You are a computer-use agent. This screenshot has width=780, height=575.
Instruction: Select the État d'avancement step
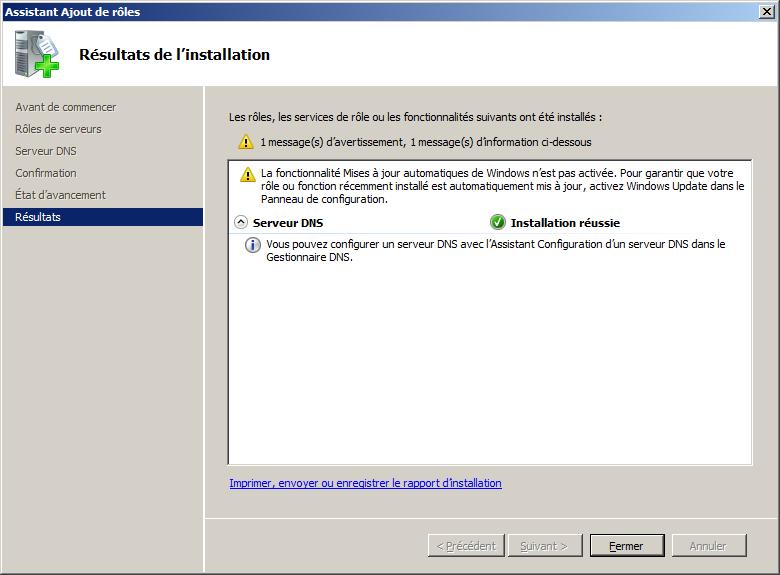pos(60,194)
